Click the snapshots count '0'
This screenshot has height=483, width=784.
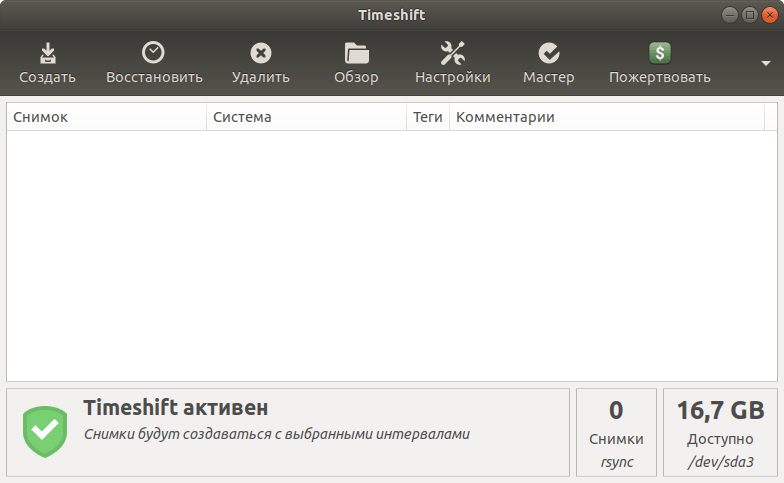pyautogui.click(x=616, y=410)
